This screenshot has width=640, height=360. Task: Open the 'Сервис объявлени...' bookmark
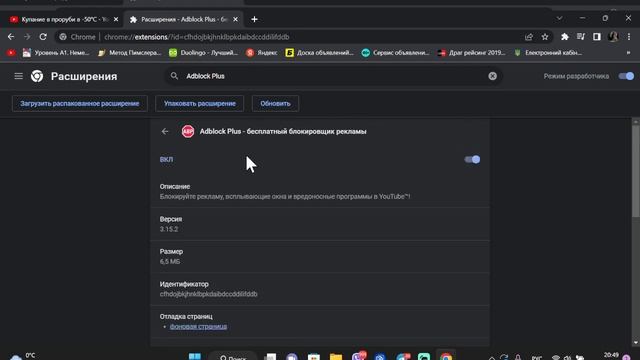[x=396, y=53]
